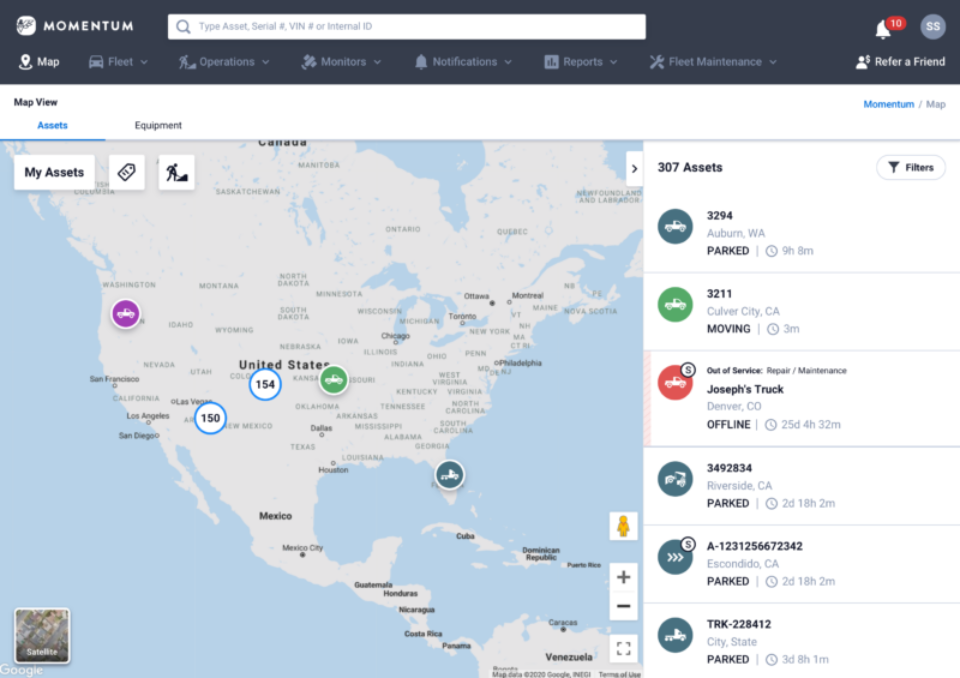Toggle the My Assets filter

(x=54, y=171)
